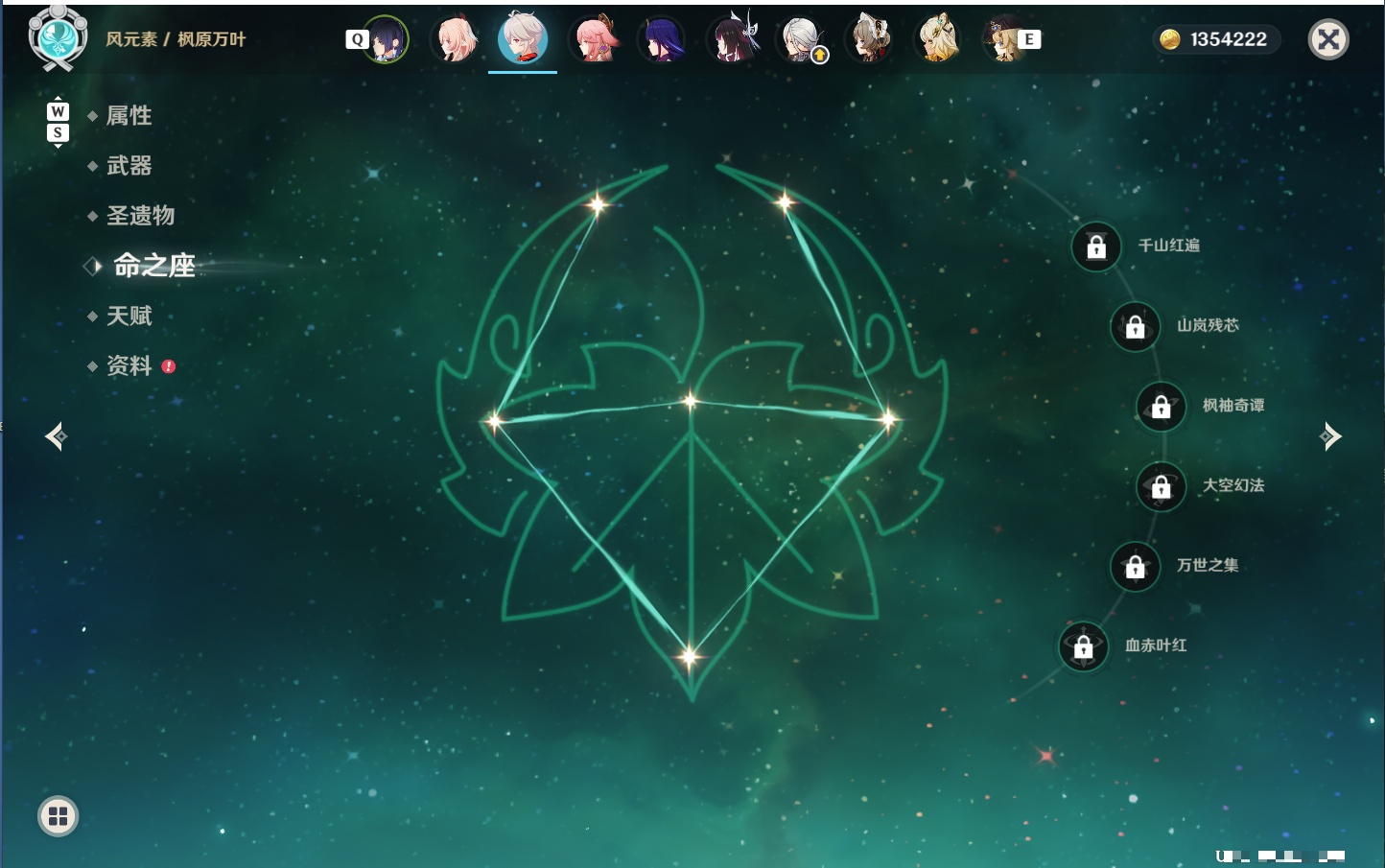The image size is (1385, 868).
Task: Switch to previous character with left arrow
Action: coord(56,436)
